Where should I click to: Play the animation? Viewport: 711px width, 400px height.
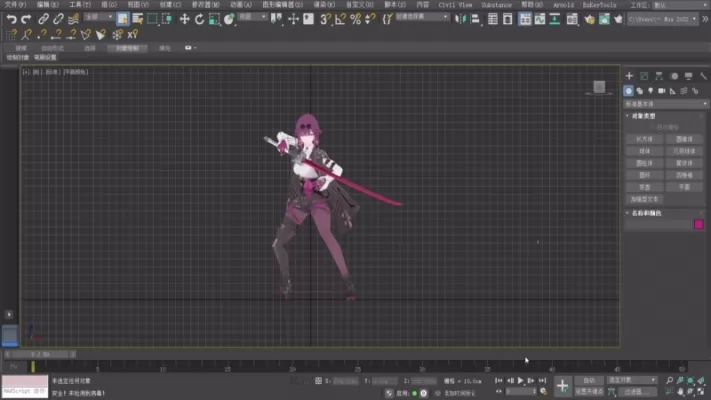coord(521,380)
